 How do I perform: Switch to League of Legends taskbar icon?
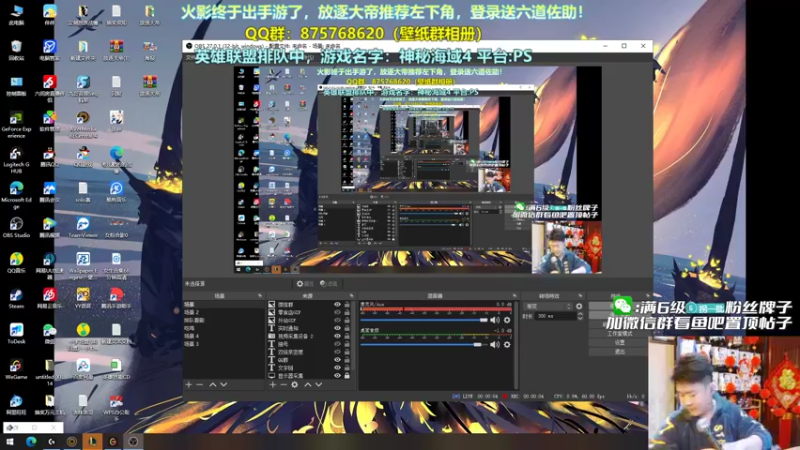(92, 442)
